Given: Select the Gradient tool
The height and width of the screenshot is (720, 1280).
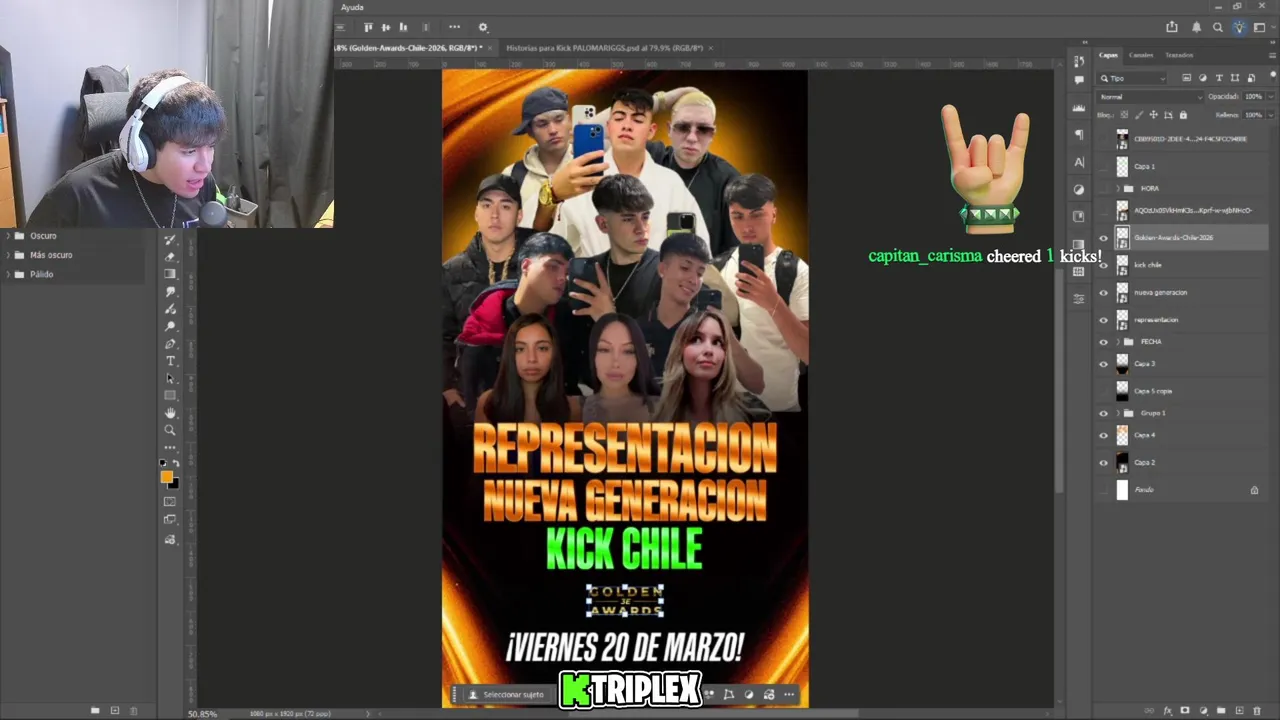Looking at the screenshot, I should tap(170, 274).
